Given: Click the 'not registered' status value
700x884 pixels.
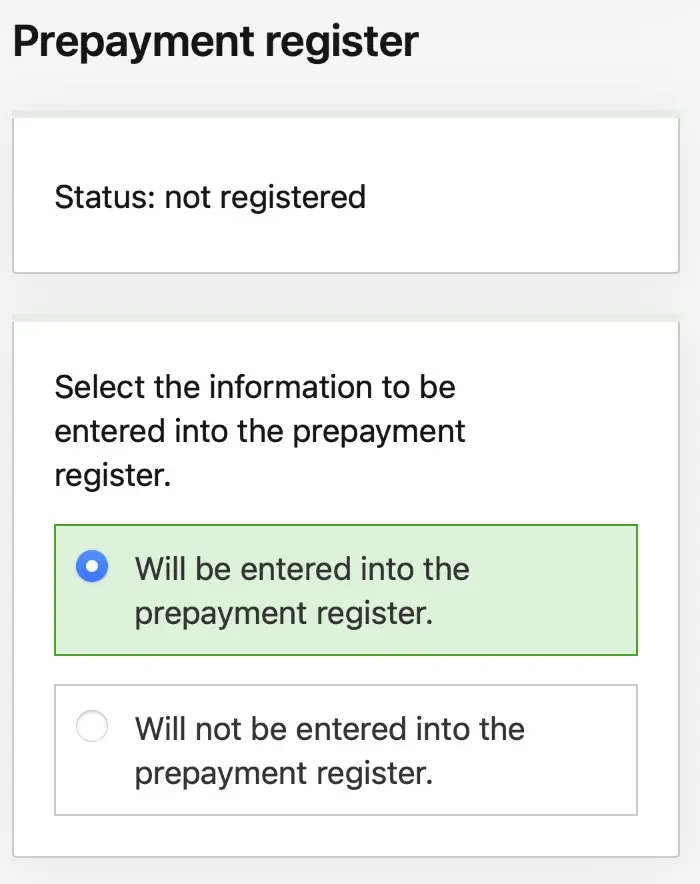Looking at the screenshot, I should (x=265, y=197).
